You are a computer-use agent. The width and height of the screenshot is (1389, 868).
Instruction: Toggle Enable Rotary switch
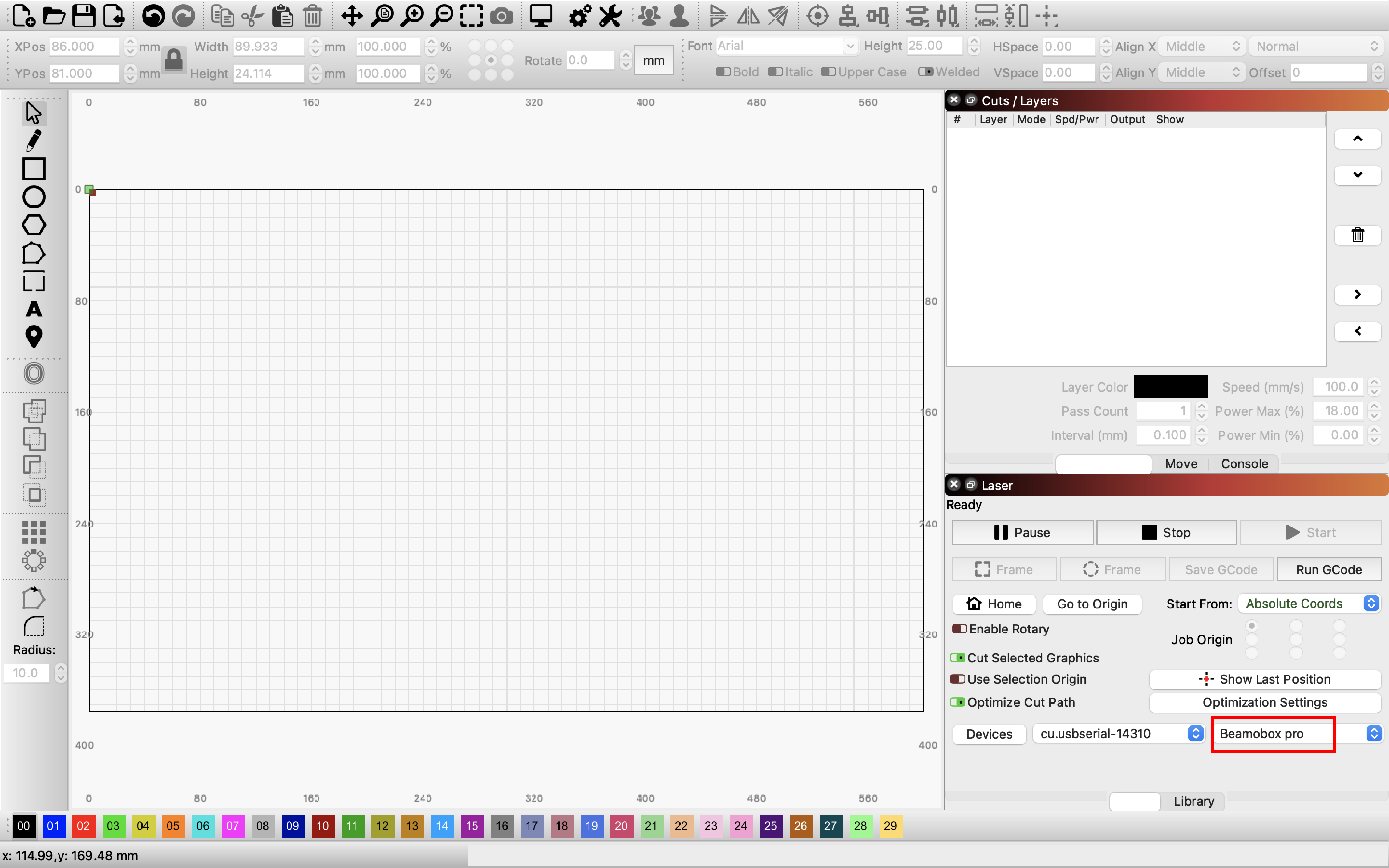(959, 629)
